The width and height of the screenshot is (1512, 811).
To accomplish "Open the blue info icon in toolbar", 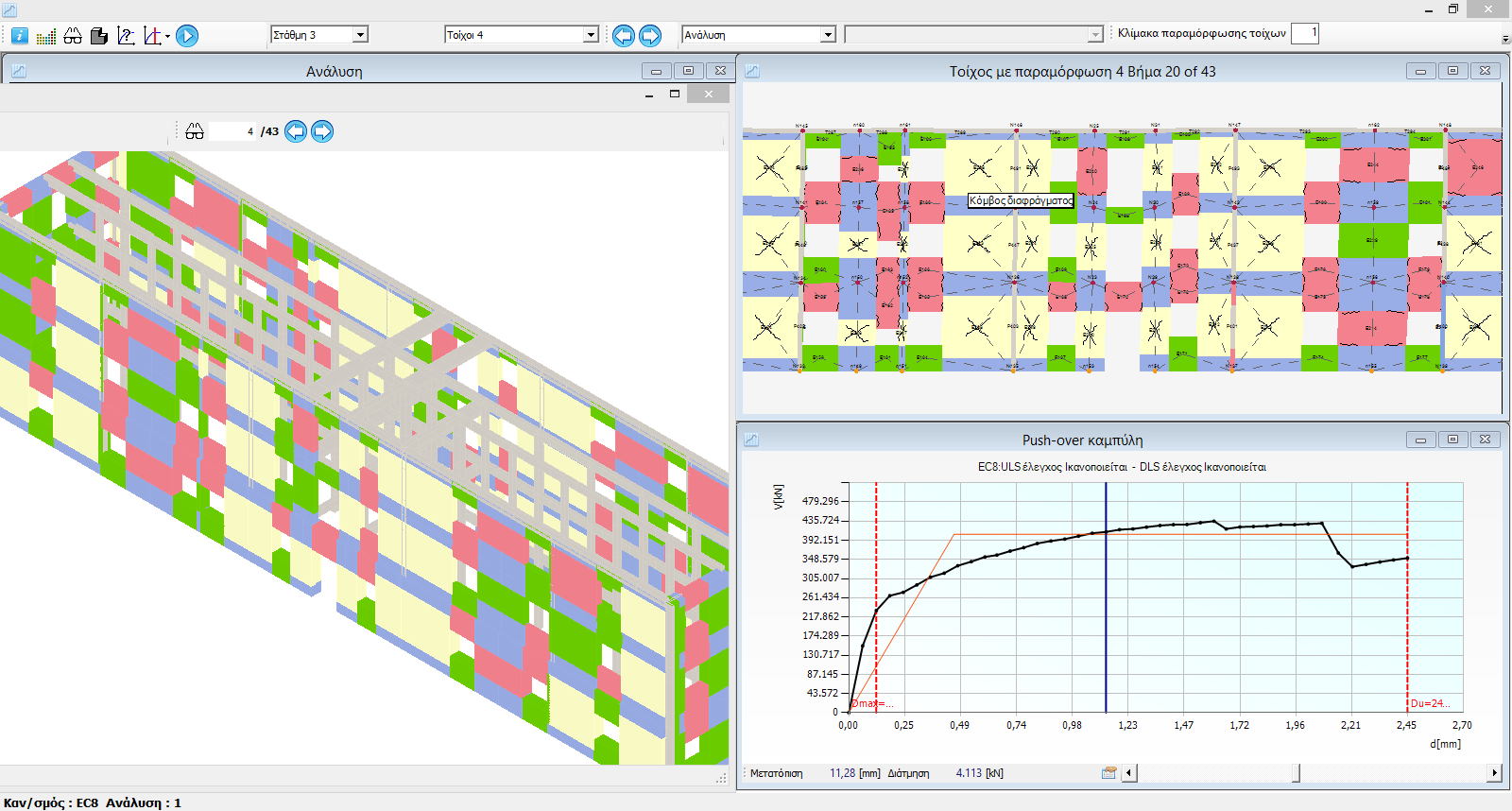I will click(19, 36).
